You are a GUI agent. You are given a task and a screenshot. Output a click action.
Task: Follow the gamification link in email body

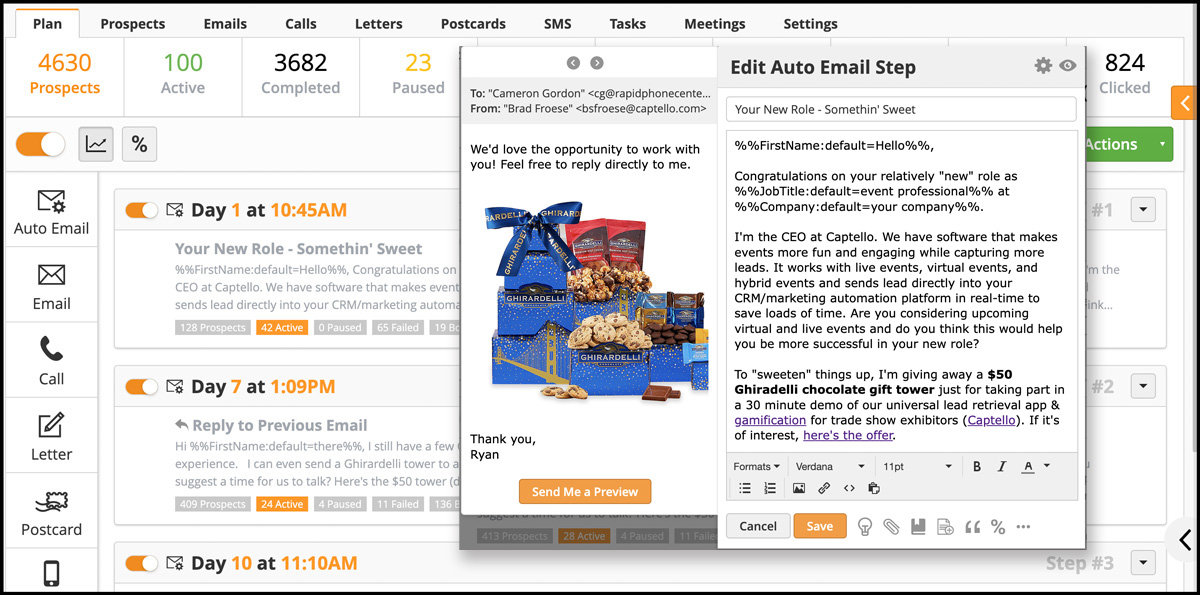[770, 420]
